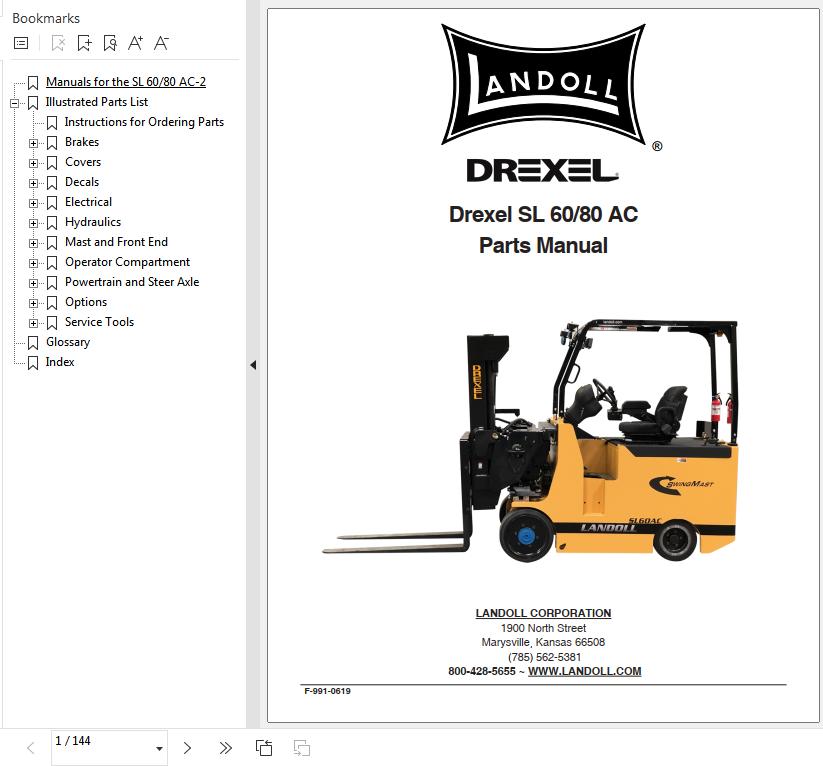Go to the previous page arrow
The width and height of the screenshot is (823, 766).
(31, 748)
